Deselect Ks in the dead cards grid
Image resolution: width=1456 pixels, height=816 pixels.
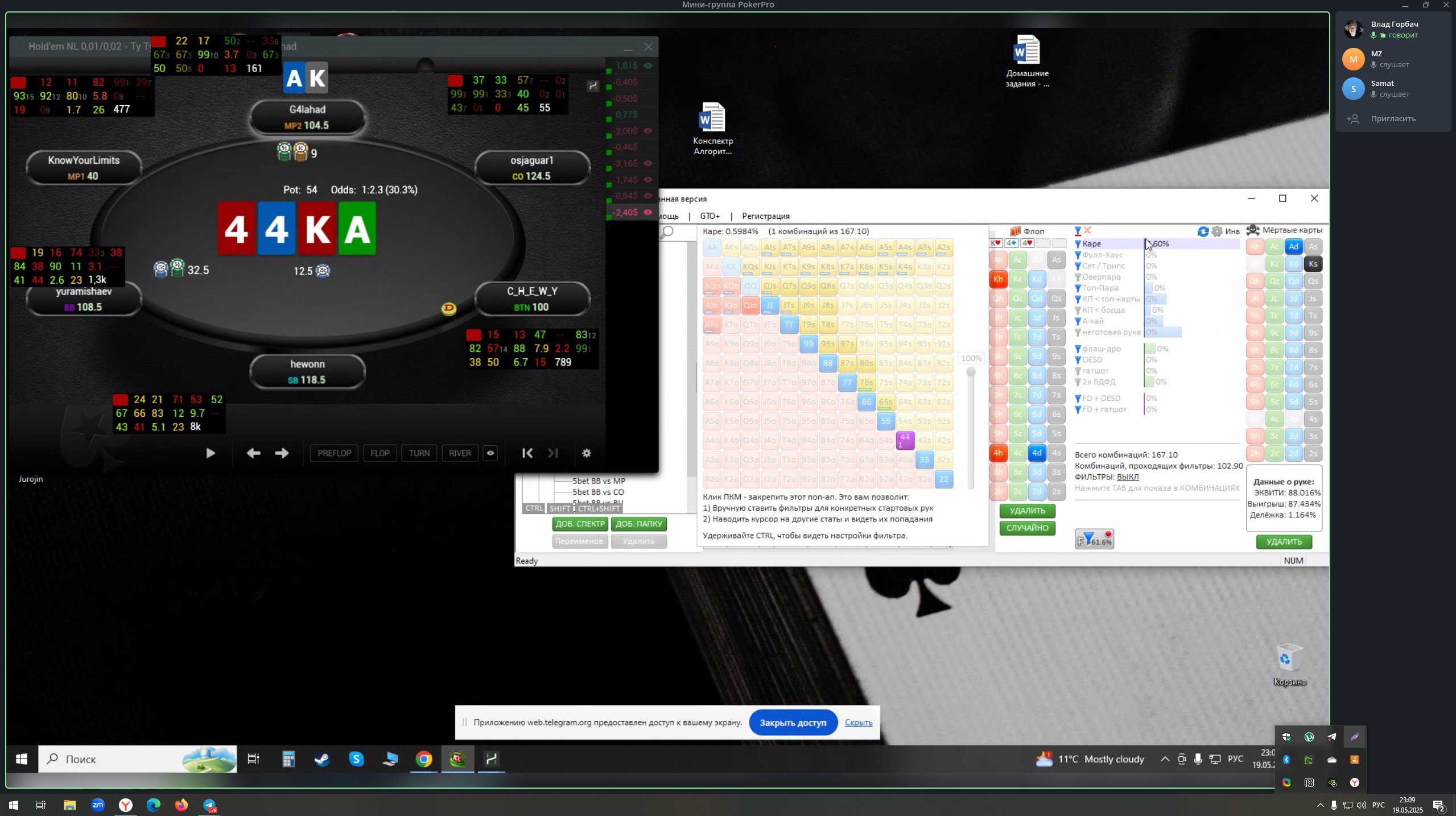1313,264
